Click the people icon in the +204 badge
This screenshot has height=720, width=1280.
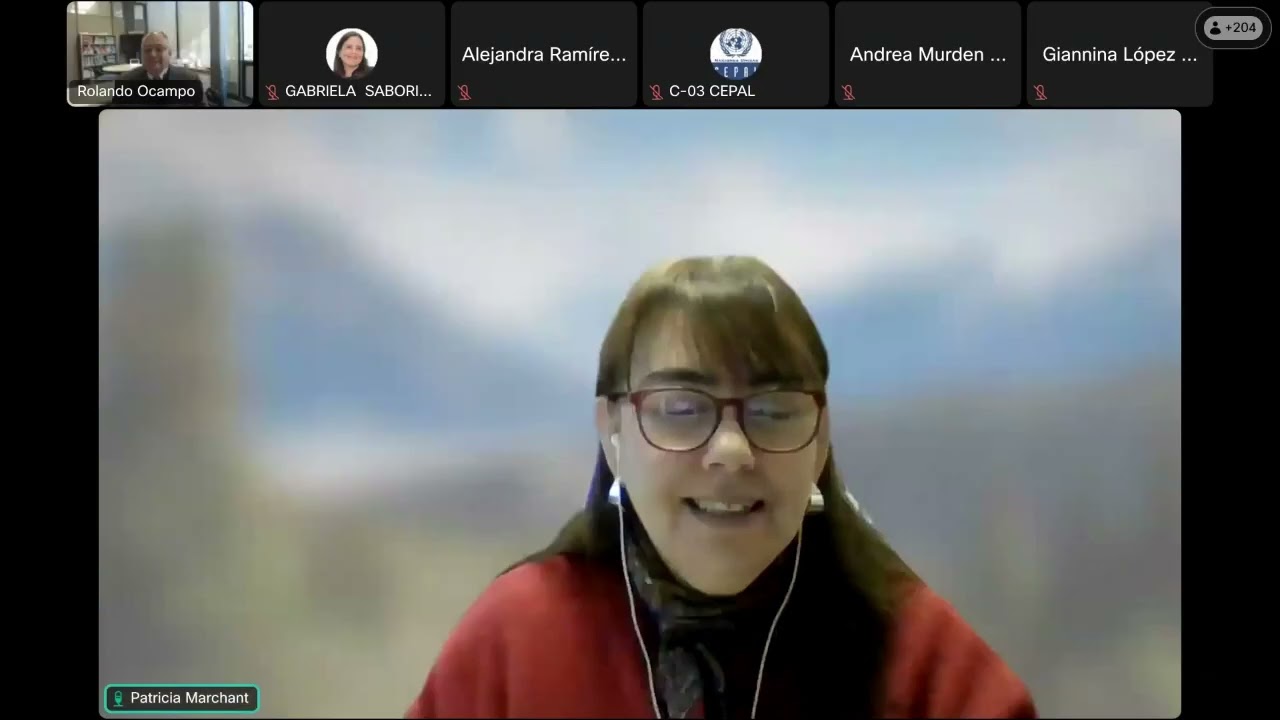tap(1215, 28)
